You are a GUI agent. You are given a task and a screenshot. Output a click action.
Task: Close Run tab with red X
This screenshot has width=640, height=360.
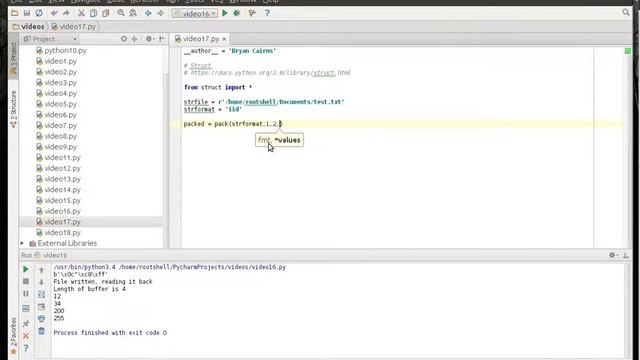pyautogui.click(x=26, y=336)
